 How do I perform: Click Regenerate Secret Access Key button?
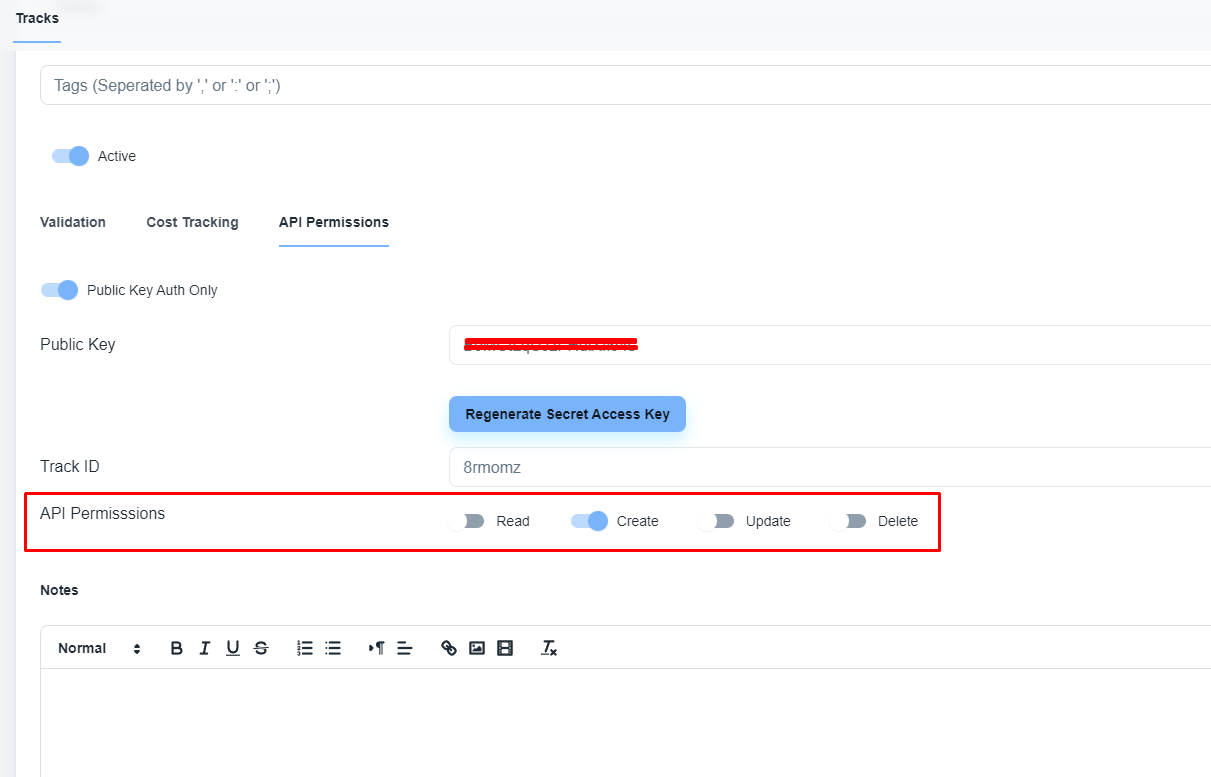click(567, 414)
